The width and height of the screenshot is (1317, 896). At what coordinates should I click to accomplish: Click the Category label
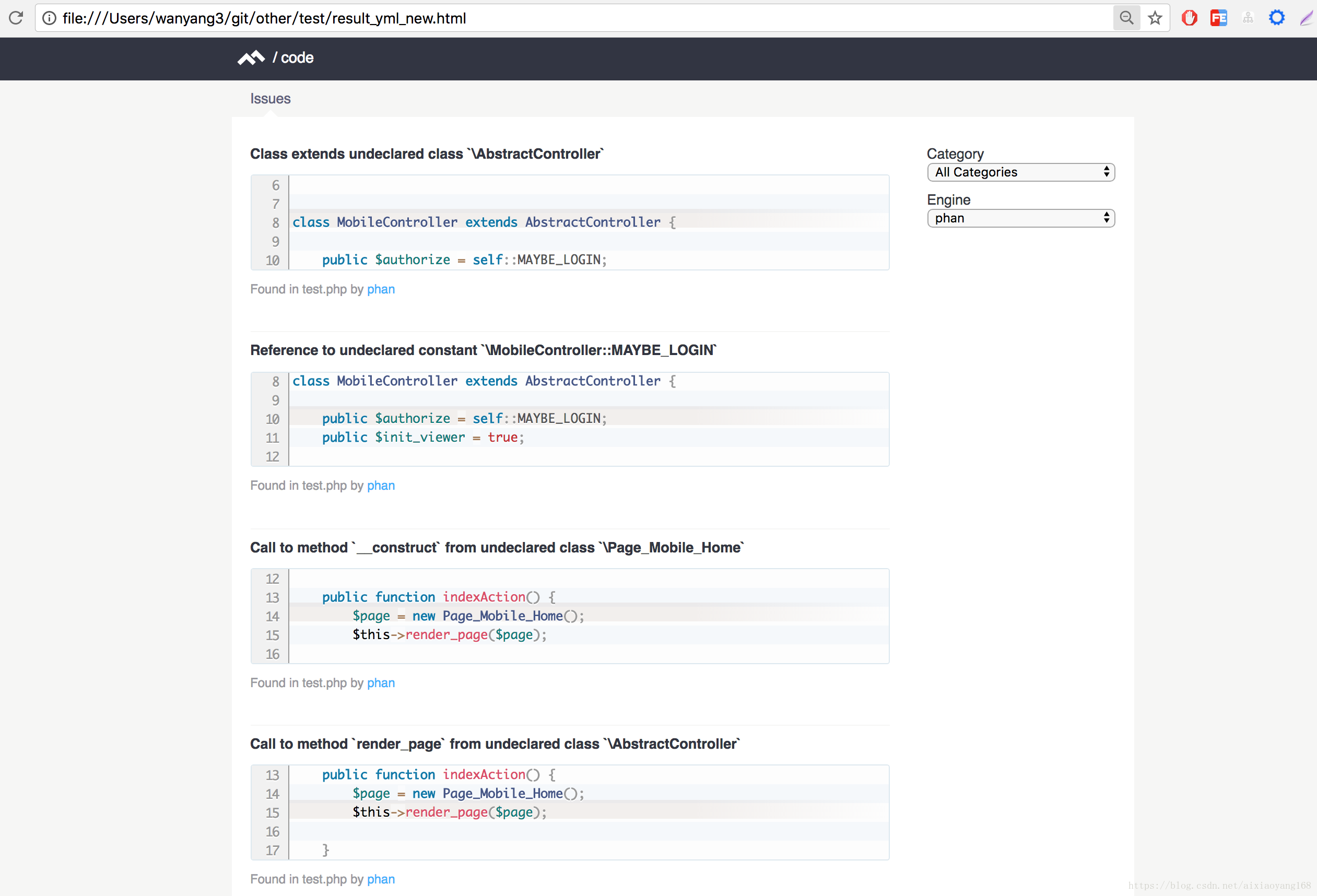coord(955,154)
